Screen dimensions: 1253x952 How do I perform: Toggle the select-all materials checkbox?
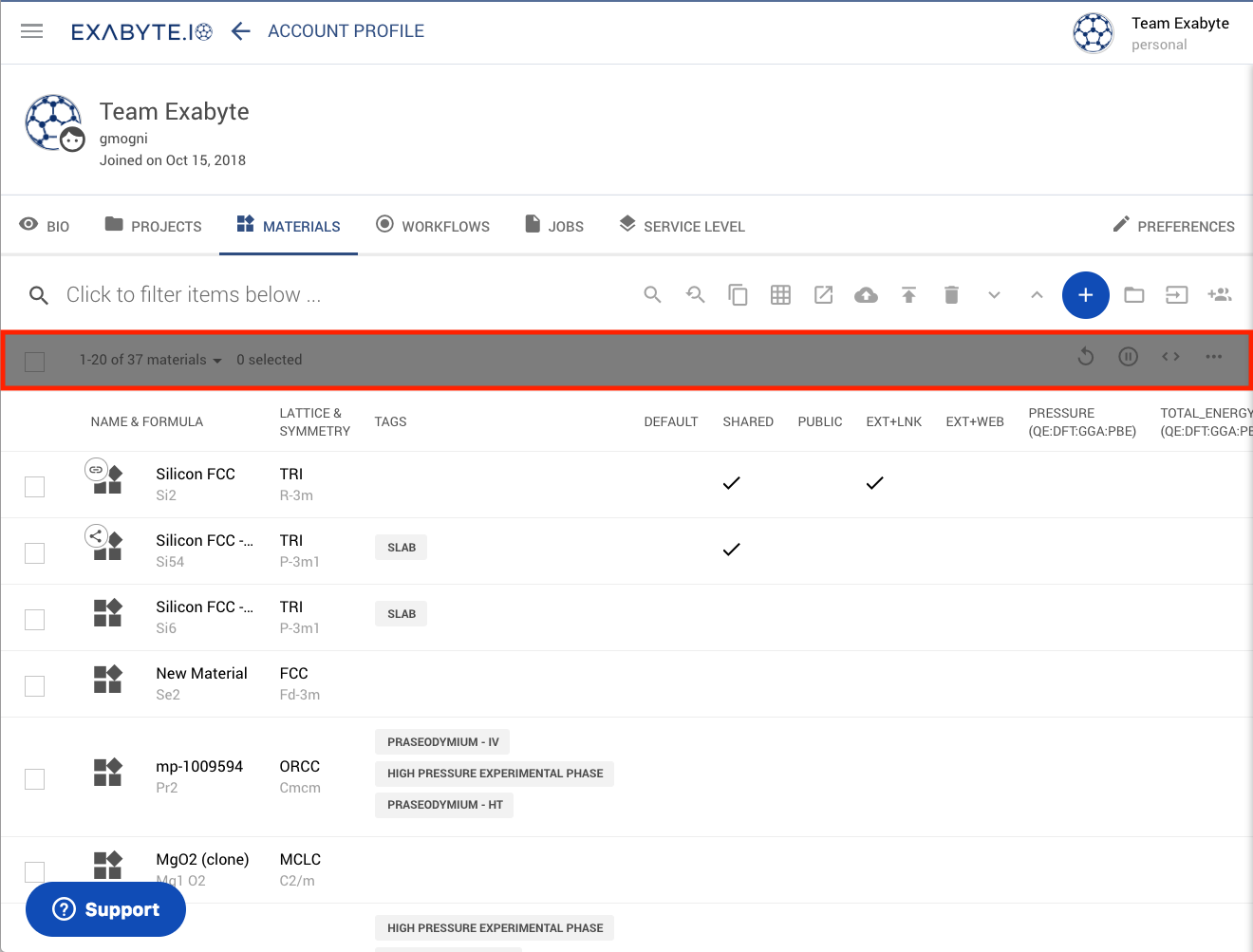[x=35, y=362]
